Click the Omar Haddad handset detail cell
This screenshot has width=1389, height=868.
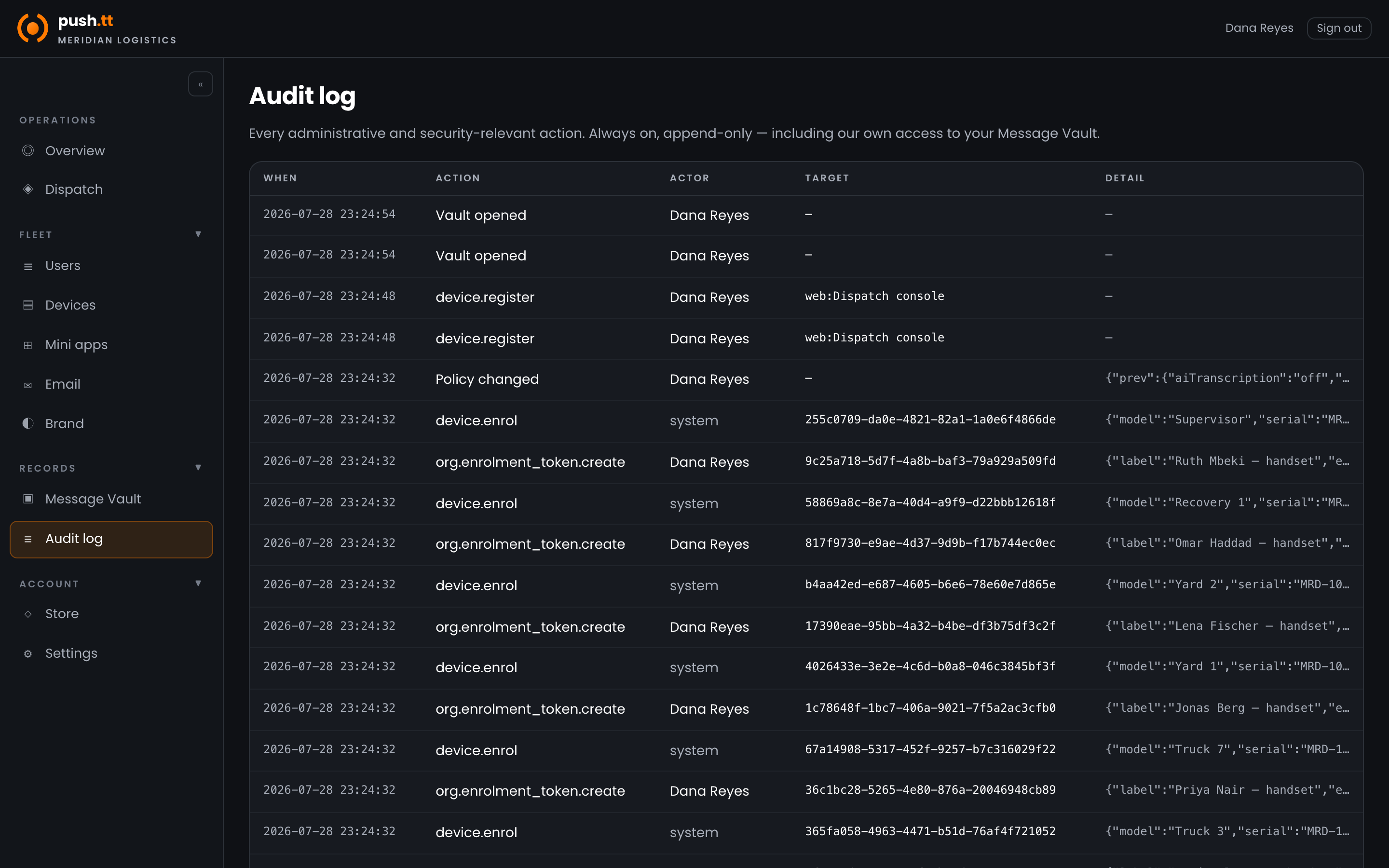tap(1227, 543)
